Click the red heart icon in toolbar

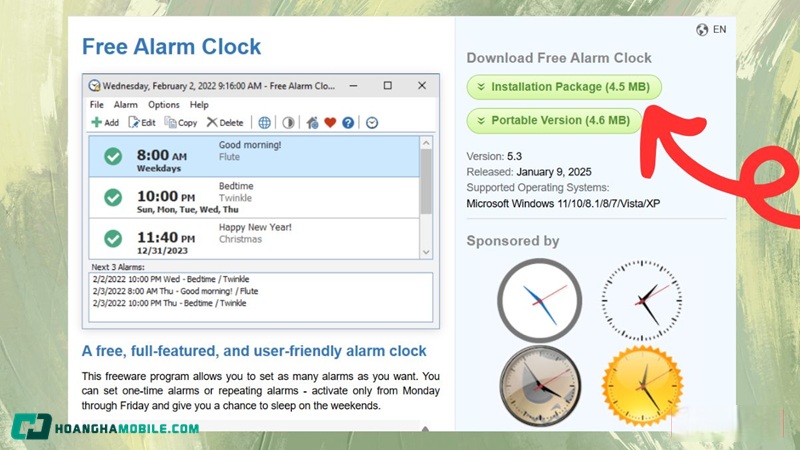click(330, 123)
